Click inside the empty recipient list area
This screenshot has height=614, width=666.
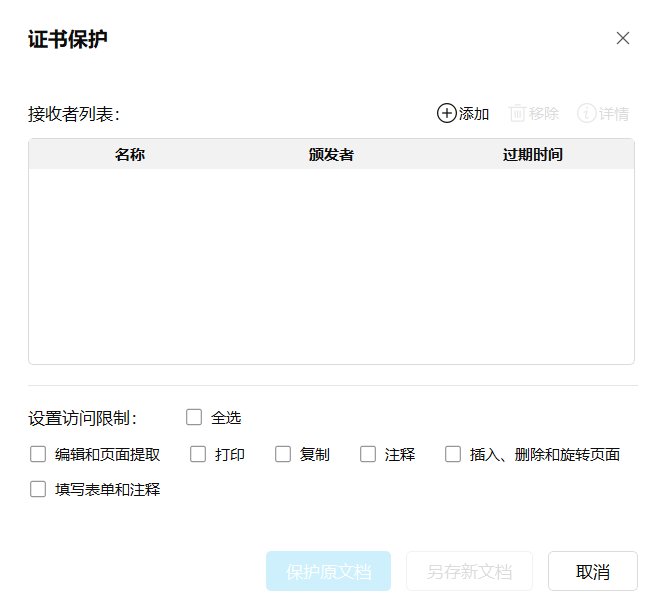pyautogui.click(x=331, y=265)
